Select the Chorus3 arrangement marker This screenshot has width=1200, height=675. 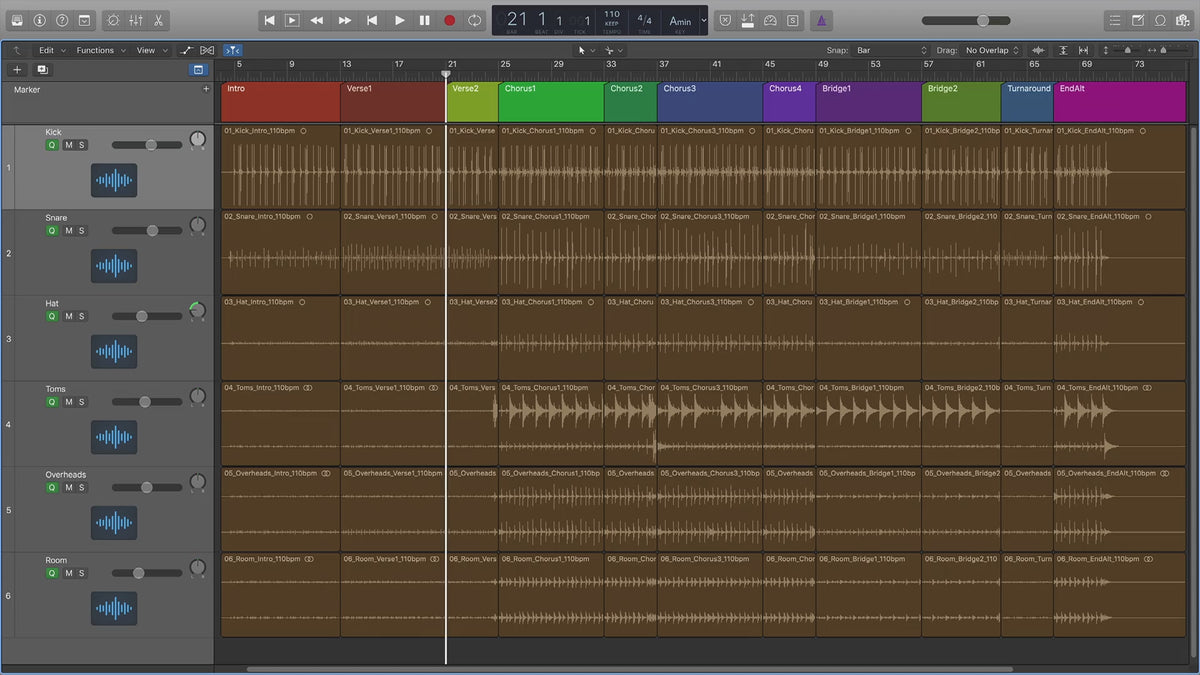click(x=708, y=101)
